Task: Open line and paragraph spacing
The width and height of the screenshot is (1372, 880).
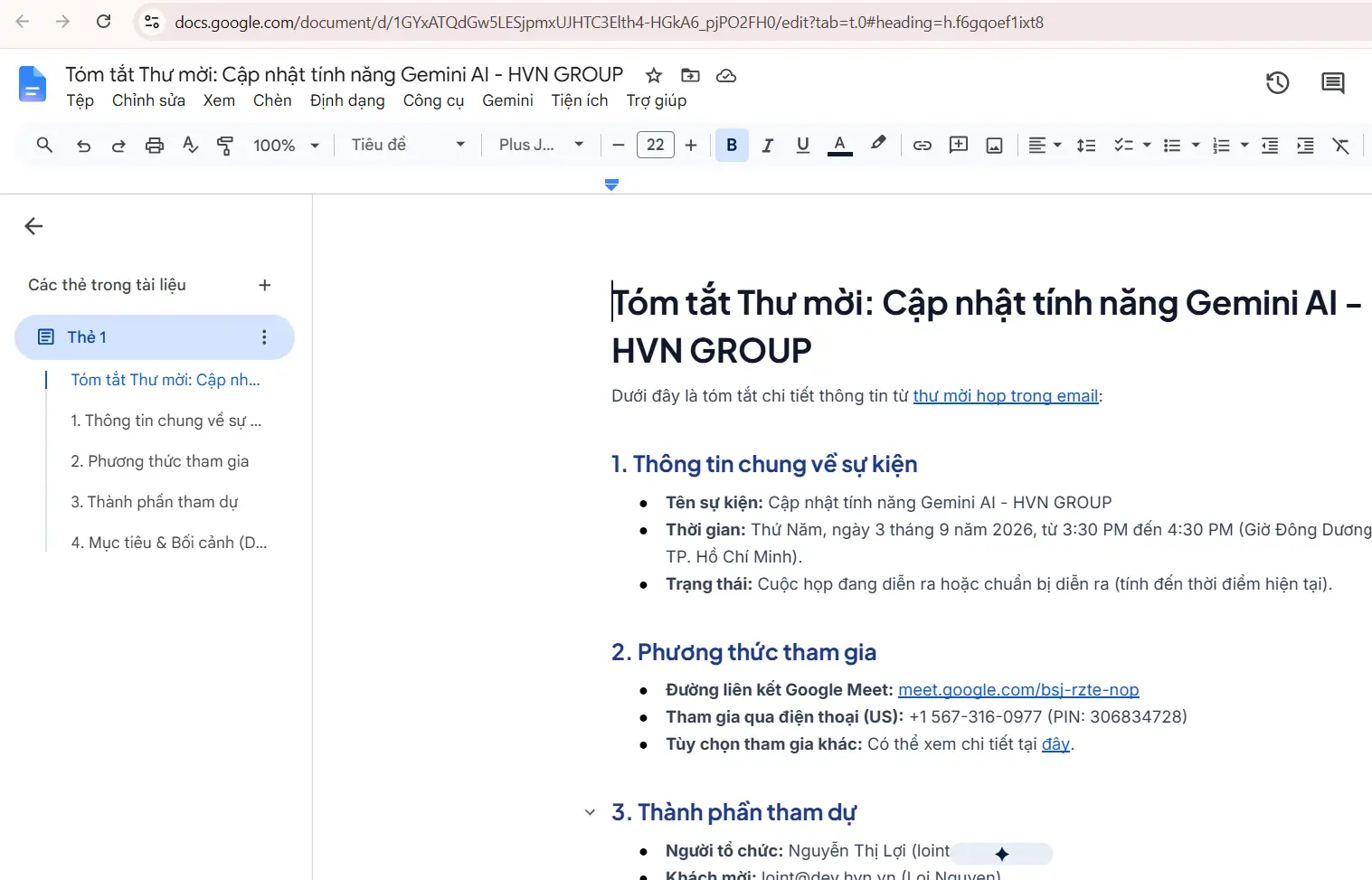Action: 1086,146
